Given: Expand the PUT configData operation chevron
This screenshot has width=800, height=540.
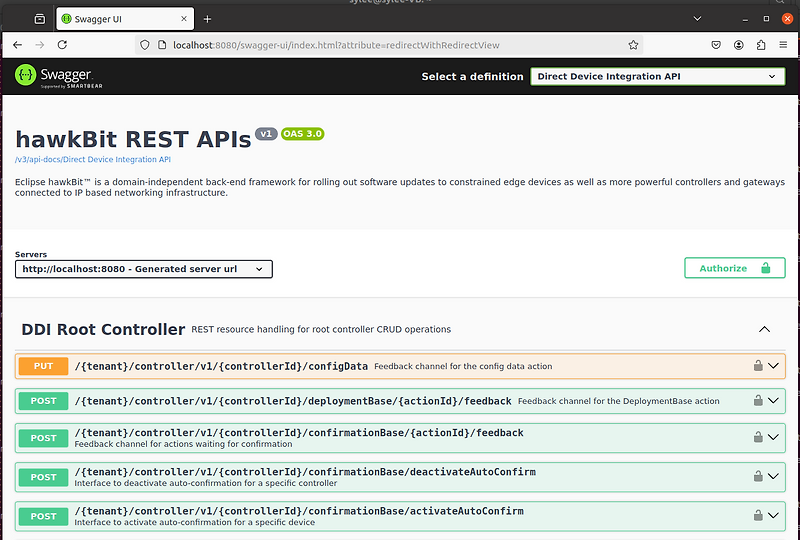Looking at the screenshot, I should tap(773, 366).
